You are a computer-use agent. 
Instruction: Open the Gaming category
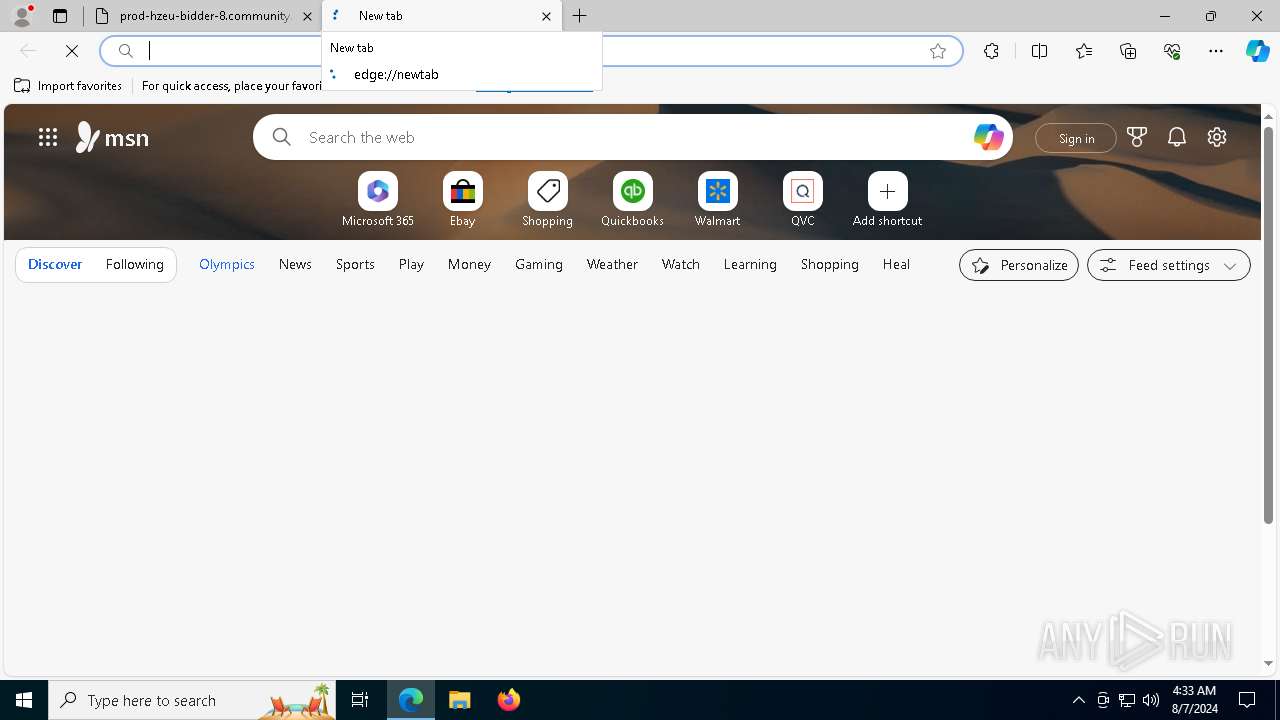539,265
